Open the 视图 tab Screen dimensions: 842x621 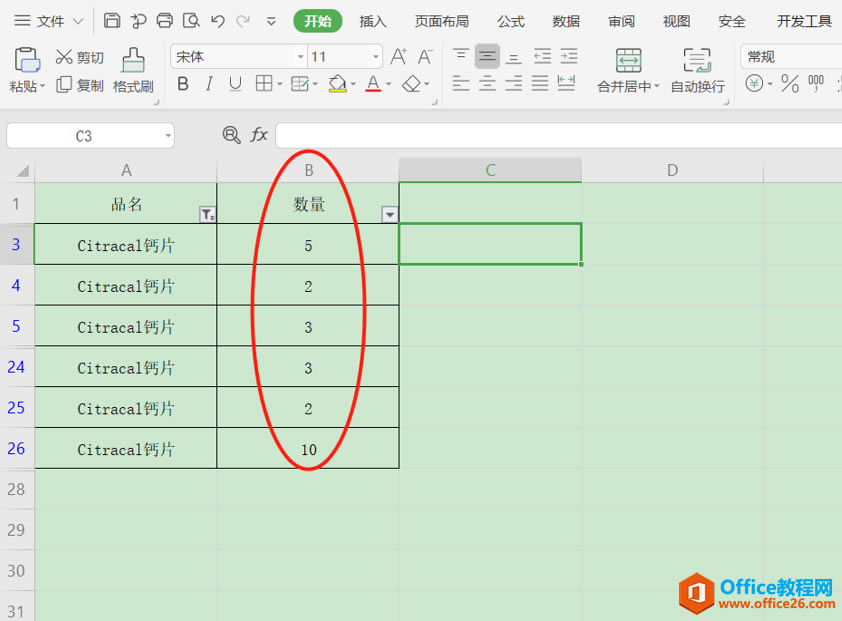[x=676, y=21]
